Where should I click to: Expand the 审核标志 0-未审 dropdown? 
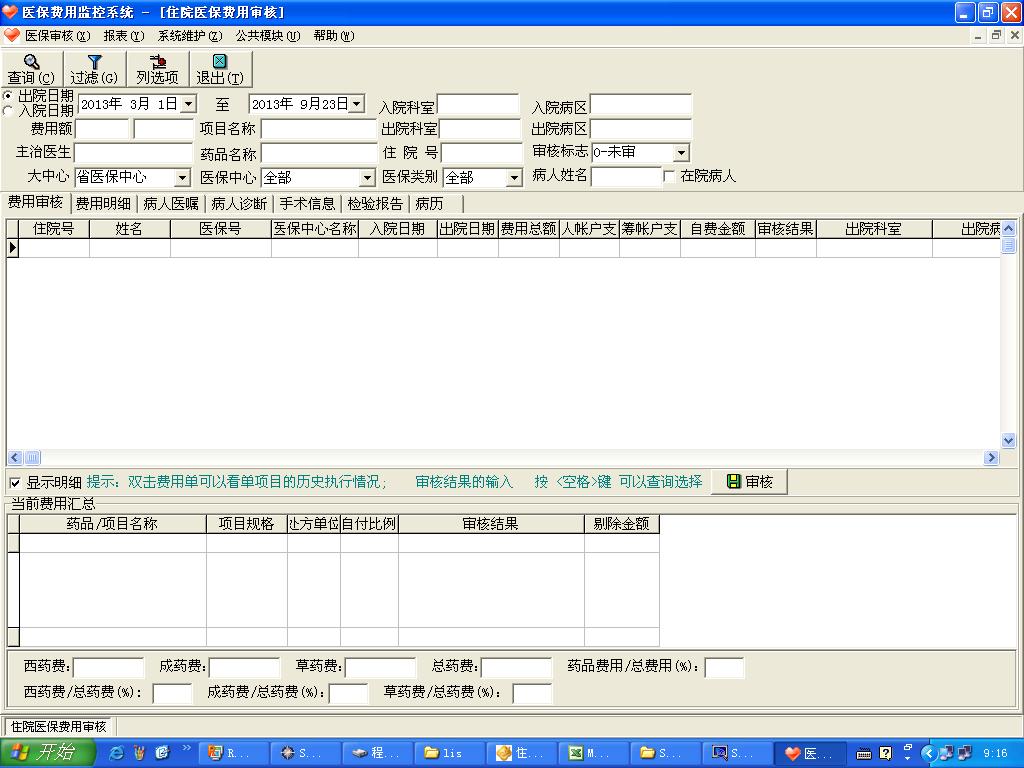click(x=681, y=153)
